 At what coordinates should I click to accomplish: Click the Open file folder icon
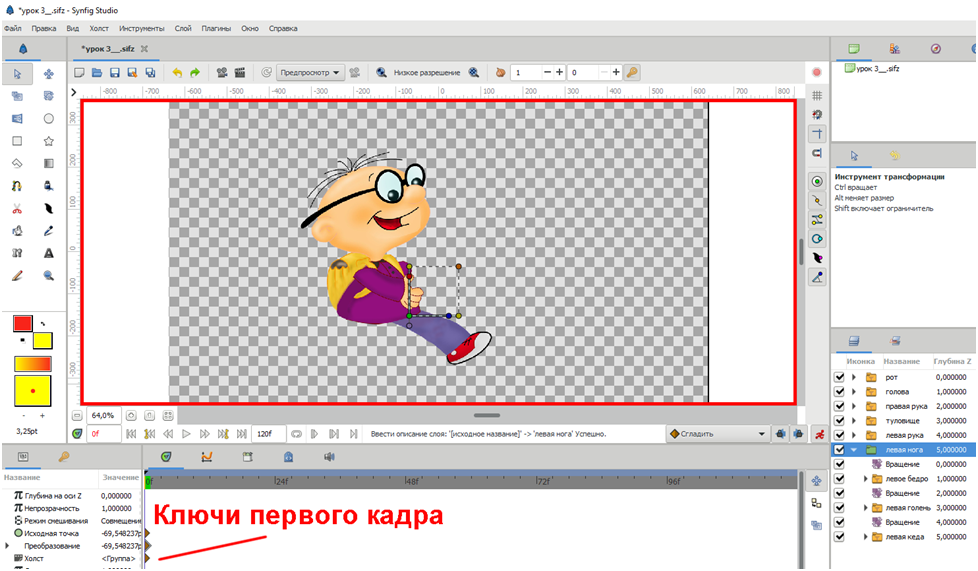(97, 72)
